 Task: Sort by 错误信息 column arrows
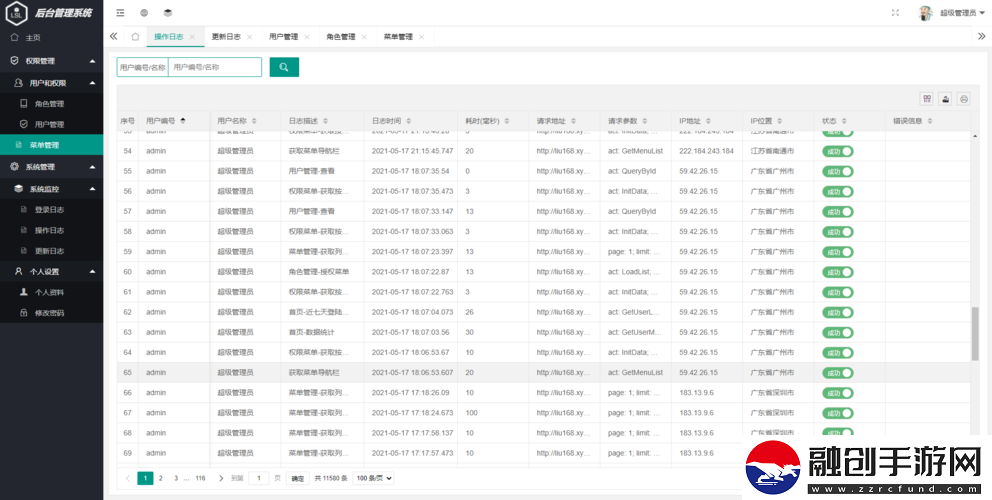(x=928, y=120)
